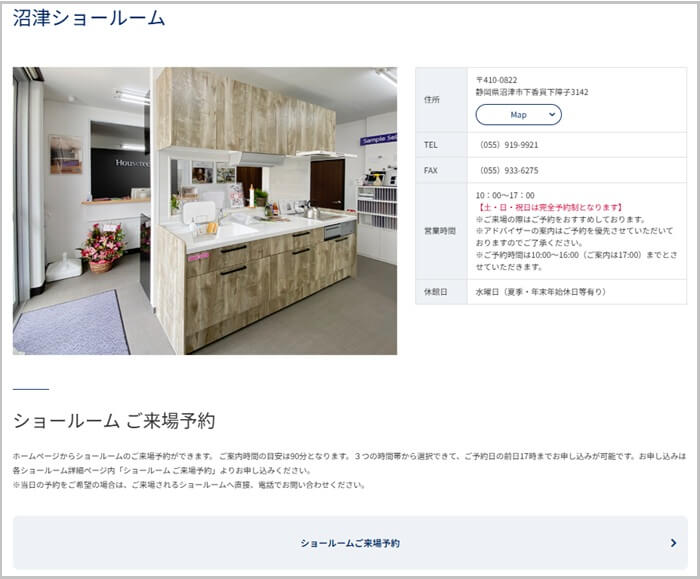The height and width of the screenshot is (579, 700).
Task: Expand the Map dropdown under the address
Action: pos(518,115)
